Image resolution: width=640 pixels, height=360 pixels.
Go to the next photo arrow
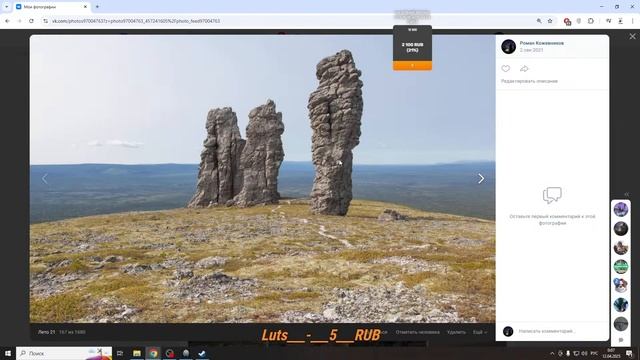tap(481, 178)
